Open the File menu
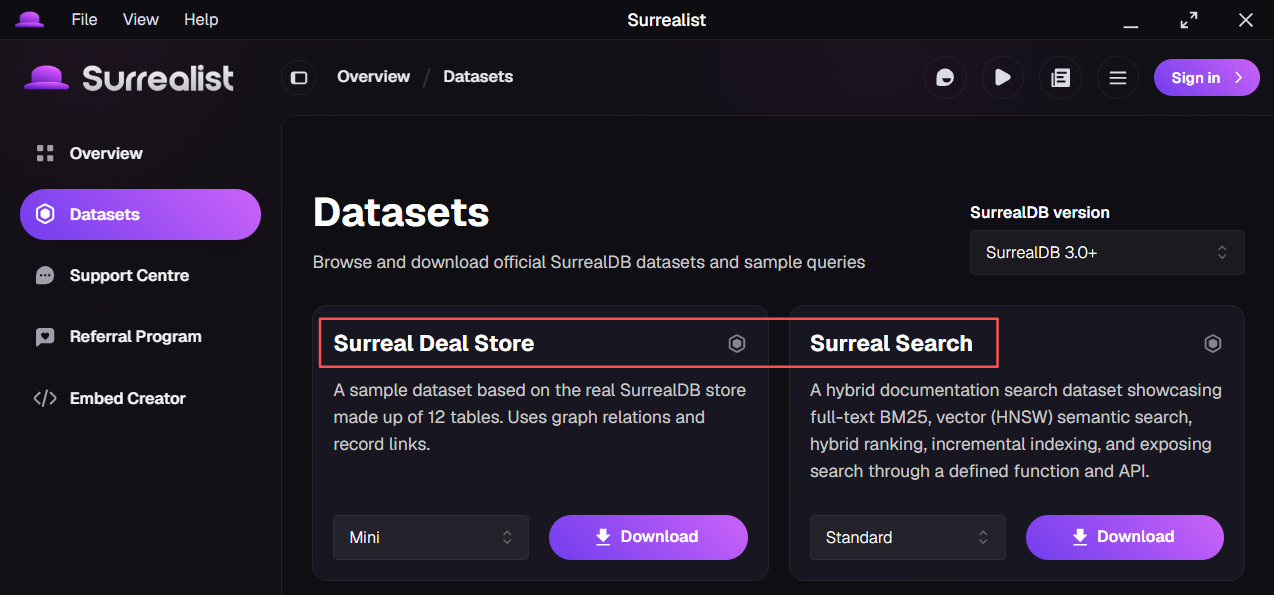The height and width of the screenshot is (595, 1274). pos(84,20)
